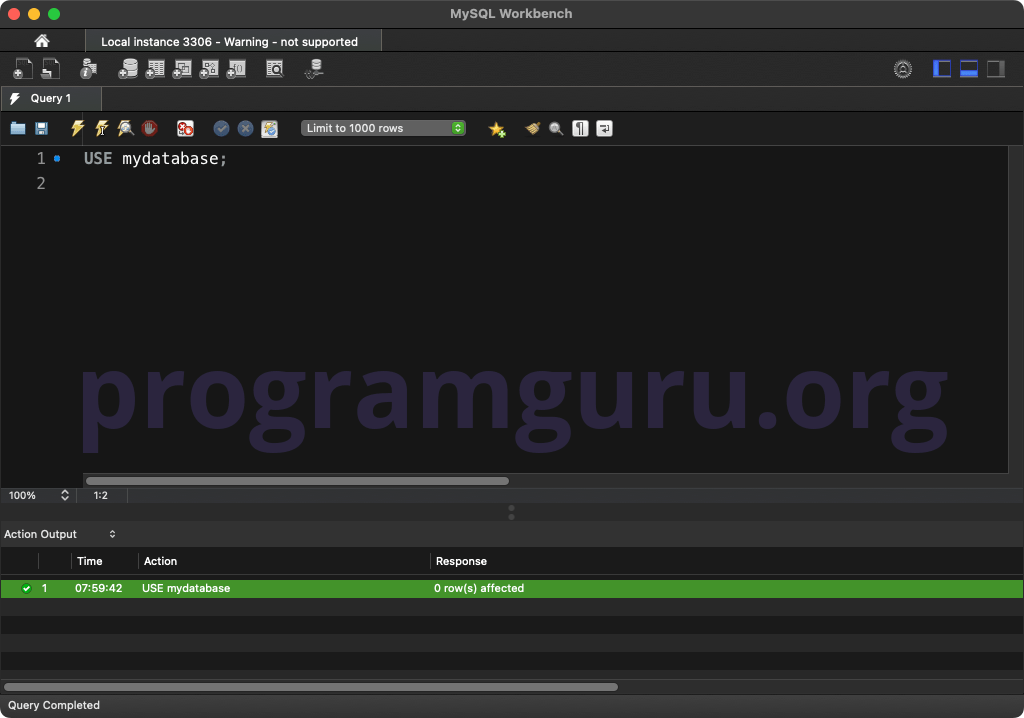Create a new stored procedure icon
Viewport: 1024px width, 718px height.
(209, 69)
